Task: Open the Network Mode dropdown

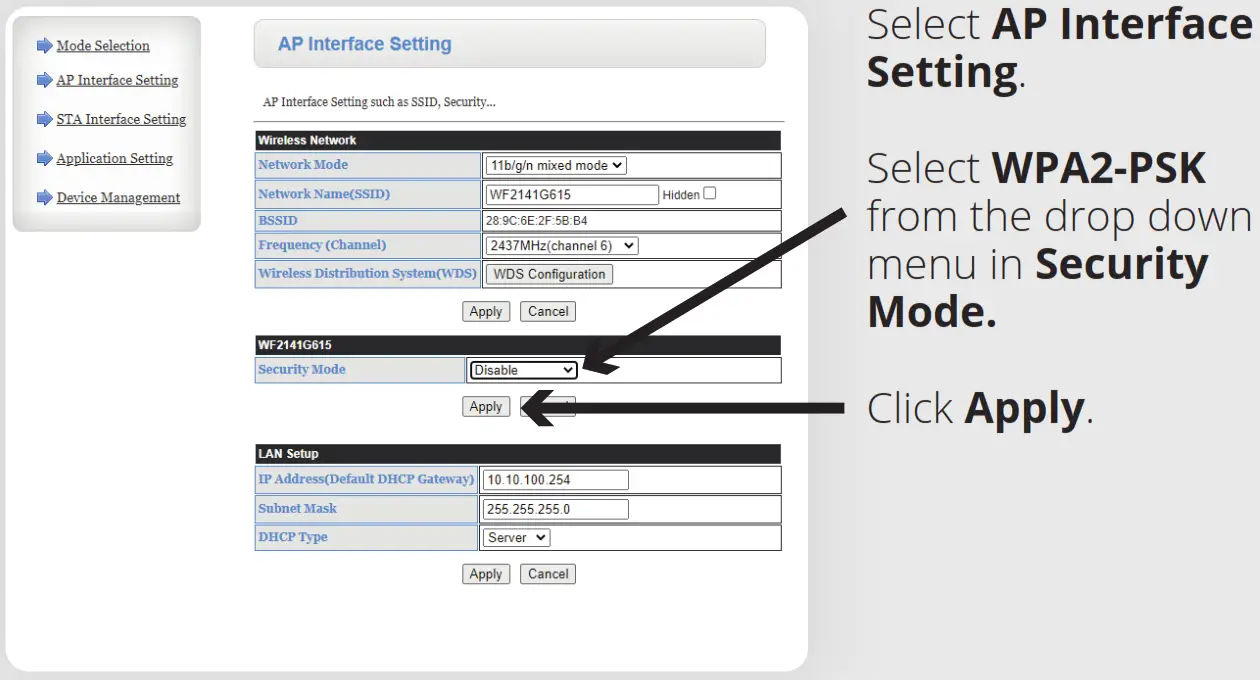Action: (556, 165)
